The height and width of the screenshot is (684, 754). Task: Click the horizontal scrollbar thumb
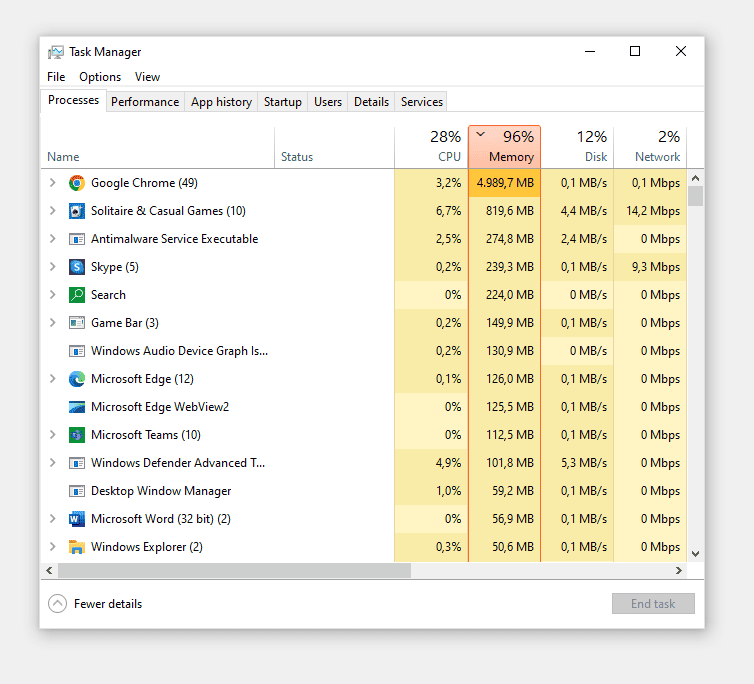pyautogui.click(x=235, y=570)
